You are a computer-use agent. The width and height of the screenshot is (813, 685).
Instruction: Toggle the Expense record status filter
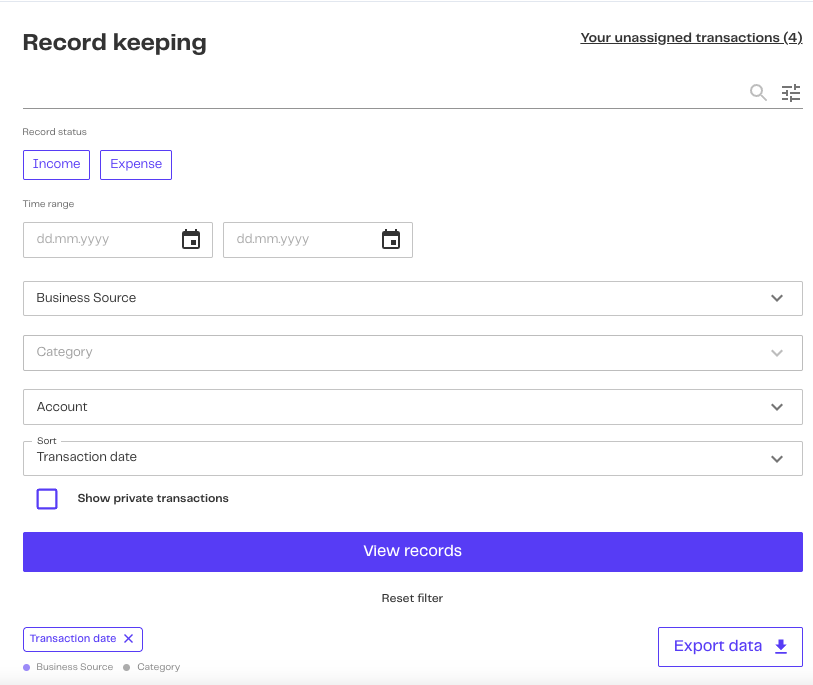[136, 165]
